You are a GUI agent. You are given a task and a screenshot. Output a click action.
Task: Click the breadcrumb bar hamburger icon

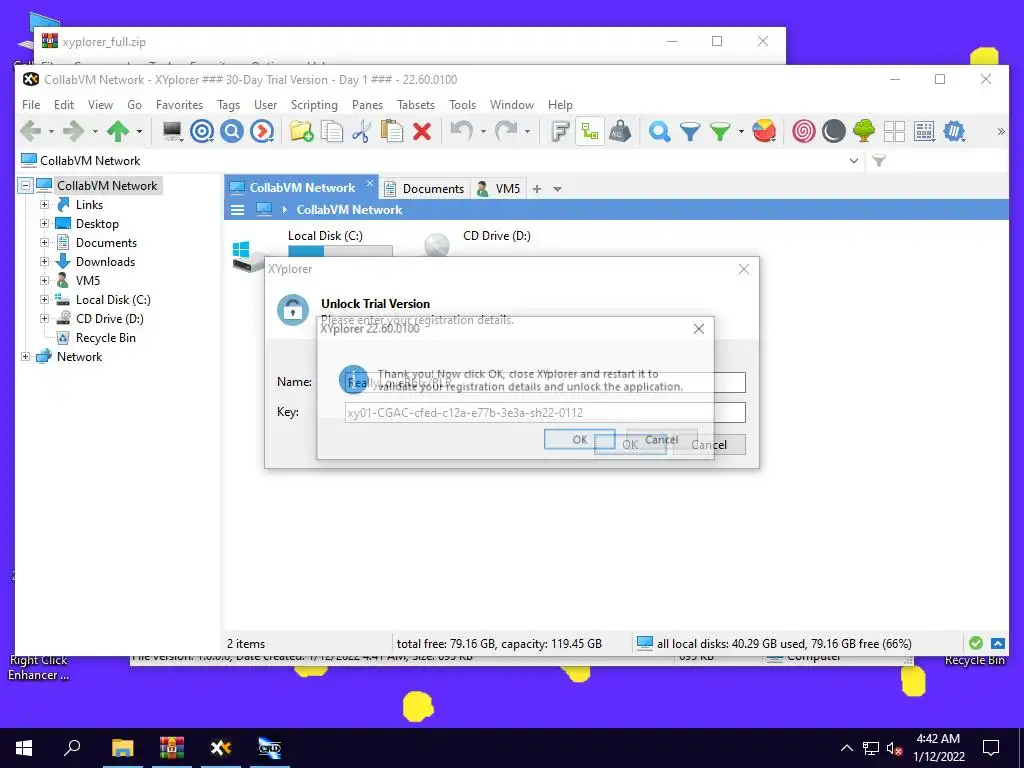[237, 210]
